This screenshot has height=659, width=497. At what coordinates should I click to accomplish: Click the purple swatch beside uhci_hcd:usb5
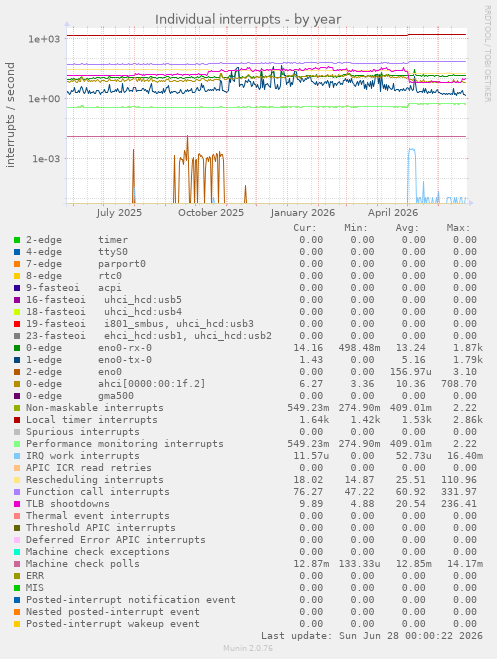(17, 300)
